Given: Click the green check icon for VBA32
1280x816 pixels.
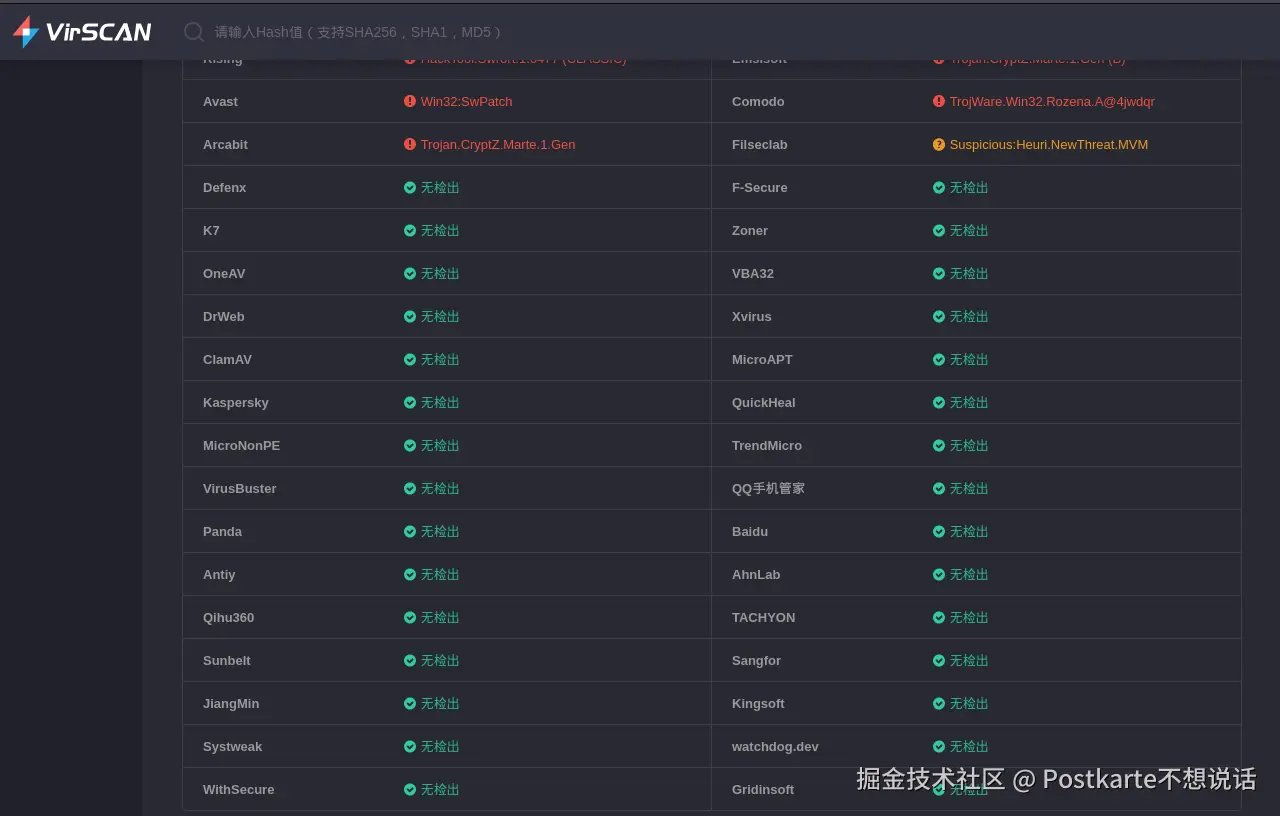Looking at the screenshot, I should point(939,274).
